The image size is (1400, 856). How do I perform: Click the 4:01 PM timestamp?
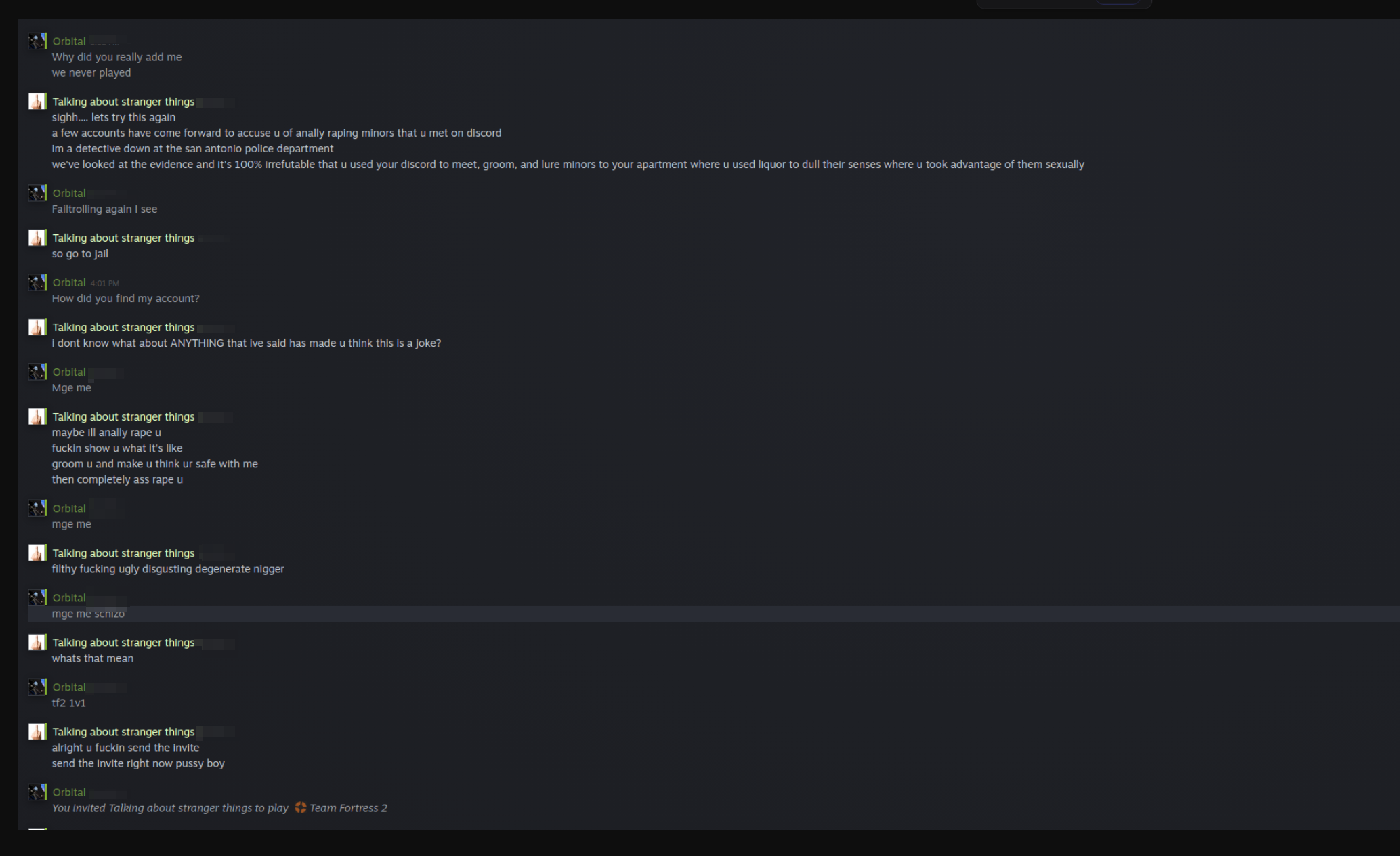[x=104, y=283]
